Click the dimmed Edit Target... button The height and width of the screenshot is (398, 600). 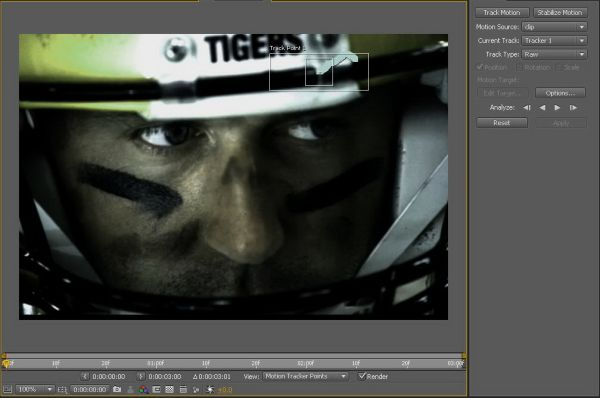pyautogui.click(x=503, y=93)
